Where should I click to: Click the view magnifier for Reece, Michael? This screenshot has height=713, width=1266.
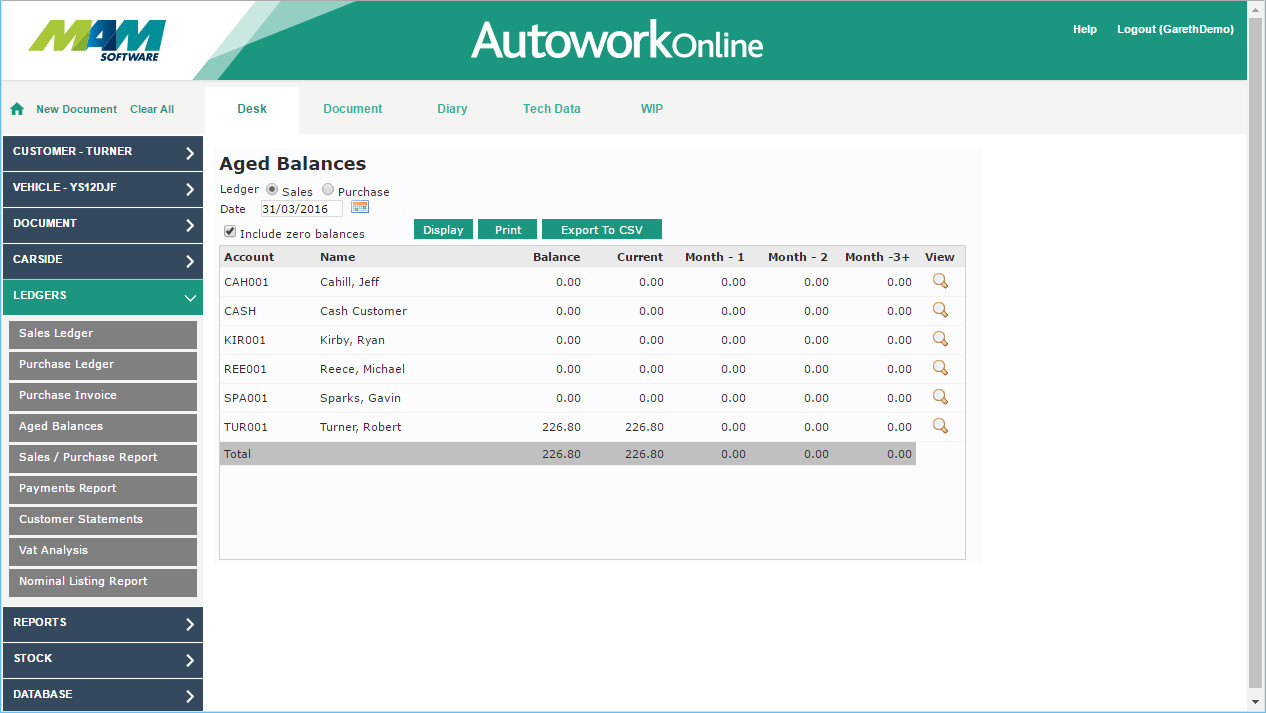tap(940, 368)
